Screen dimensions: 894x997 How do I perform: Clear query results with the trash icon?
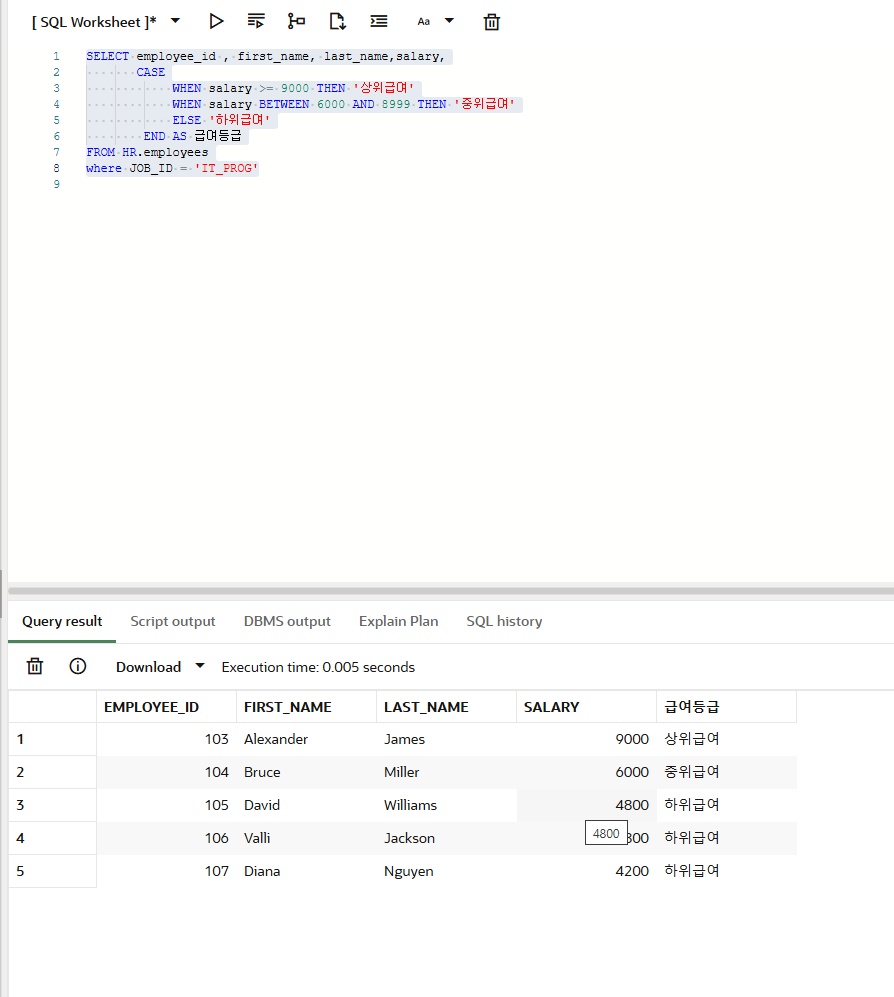(x=35, y=666)
